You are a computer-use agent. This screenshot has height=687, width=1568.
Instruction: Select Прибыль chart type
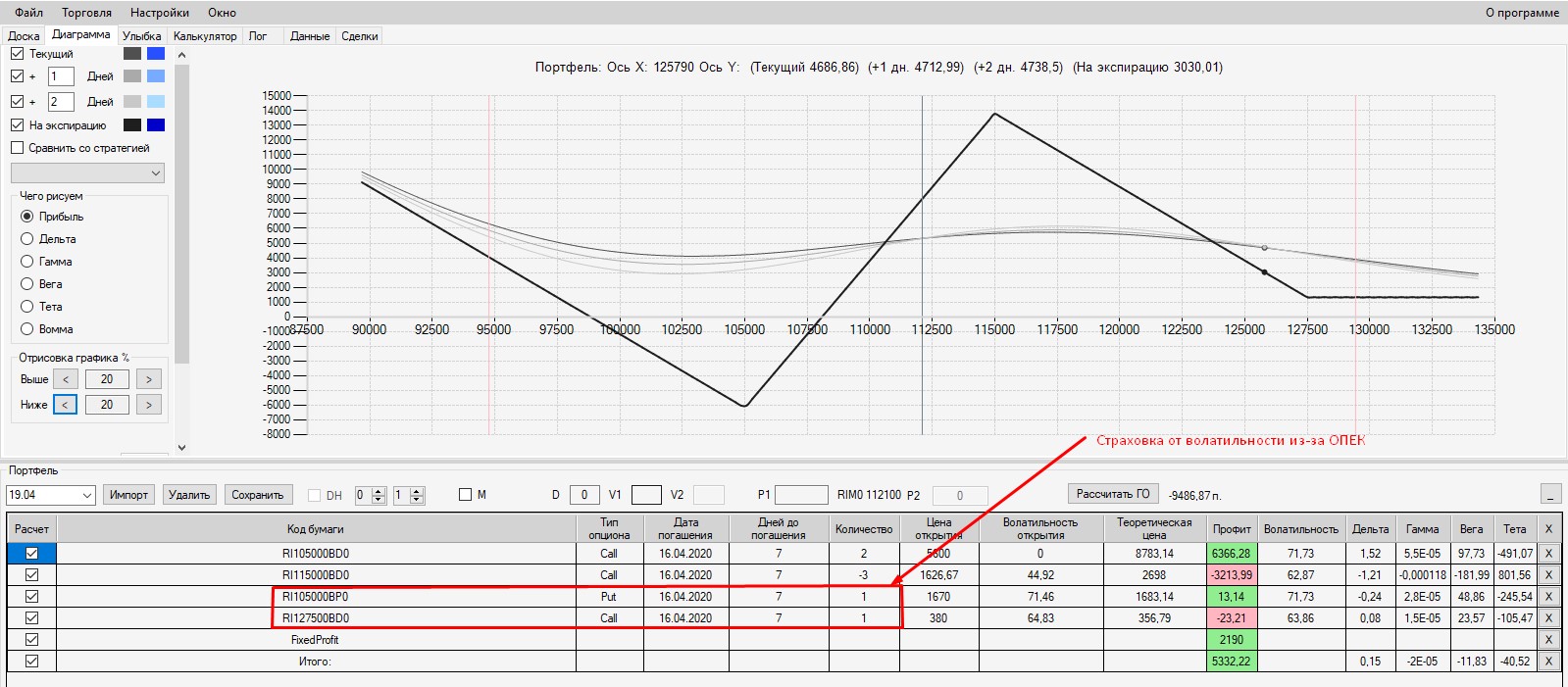pos(27,217)
